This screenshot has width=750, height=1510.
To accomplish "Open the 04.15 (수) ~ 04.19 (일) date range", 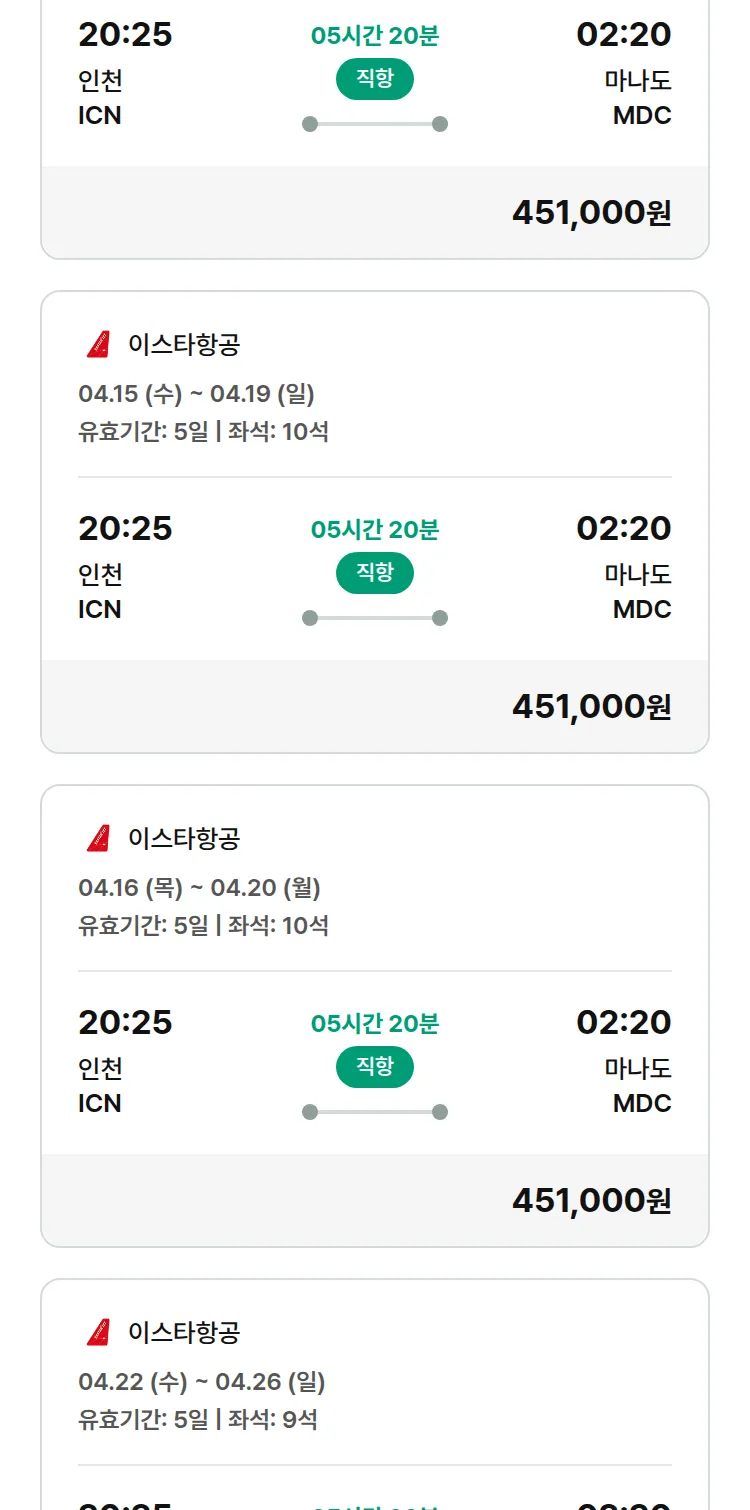I will click(196, 394).
